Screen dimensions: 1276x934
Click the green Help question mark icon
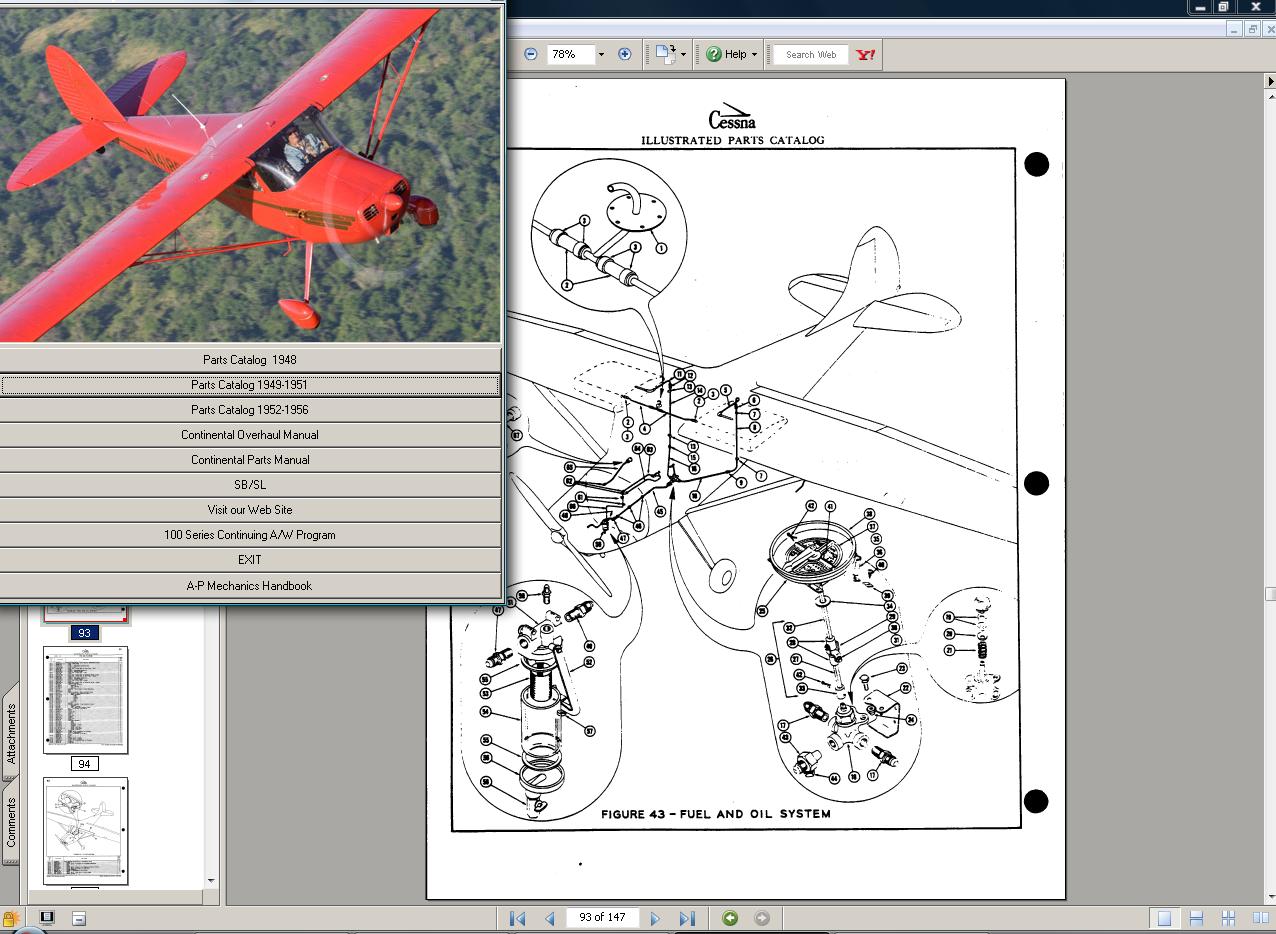[713, 54]
